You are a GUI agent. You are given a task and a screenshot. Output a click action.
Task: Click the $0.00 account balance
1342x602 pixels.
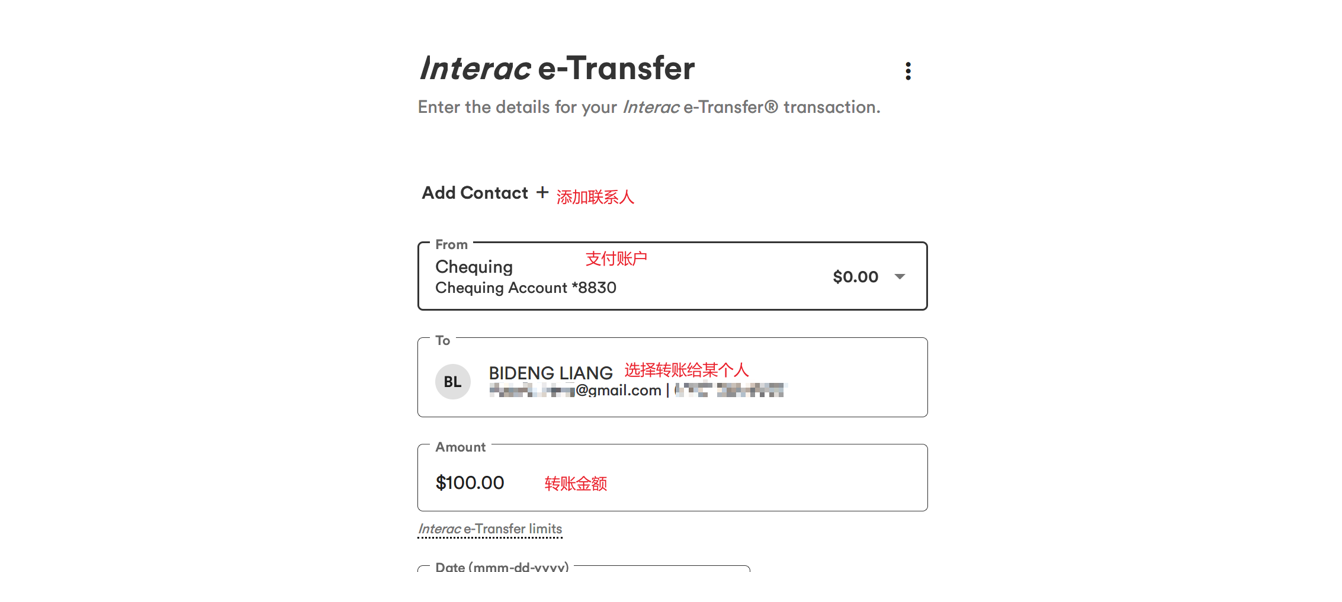point(855,277)
